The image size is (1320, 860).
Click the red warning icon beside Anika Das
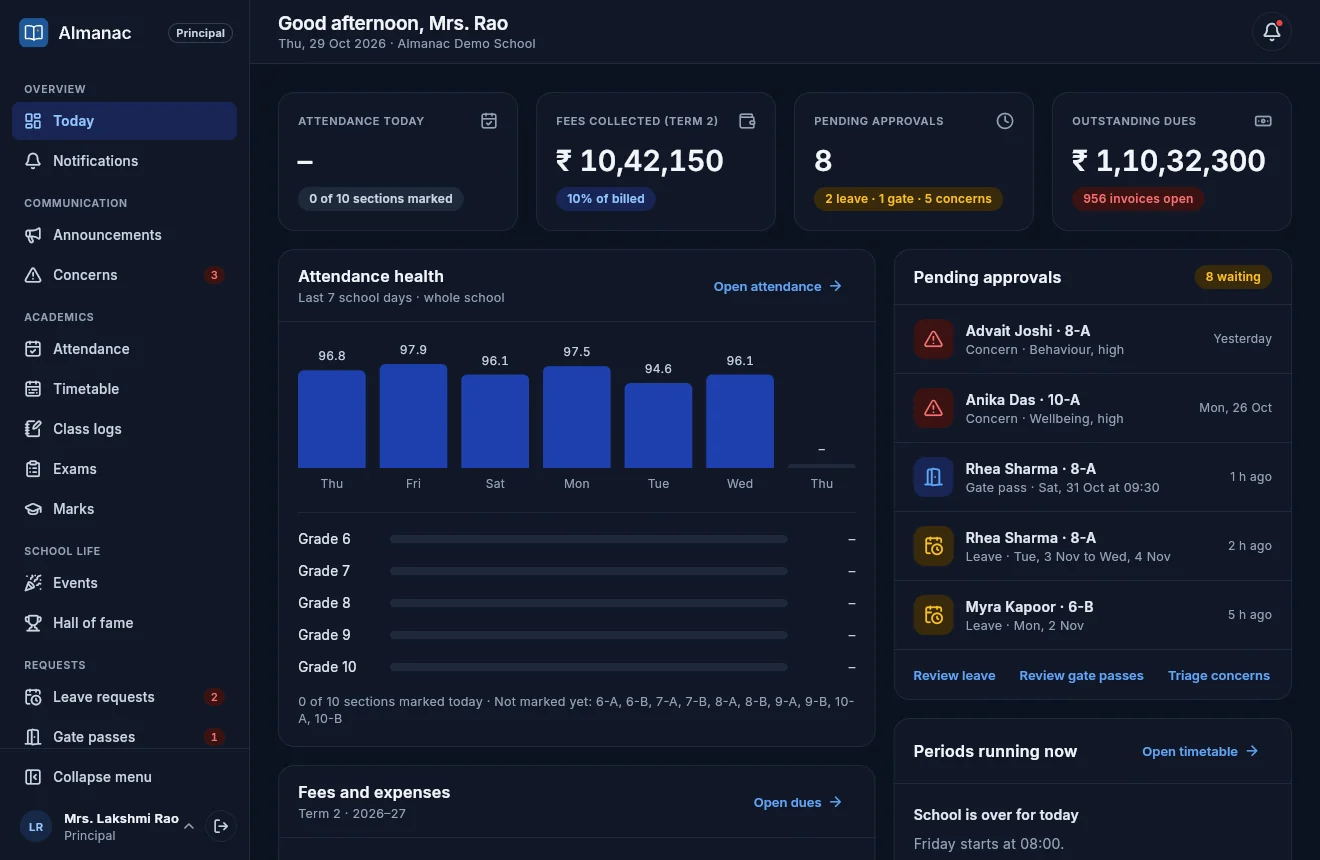click(933, 408)
